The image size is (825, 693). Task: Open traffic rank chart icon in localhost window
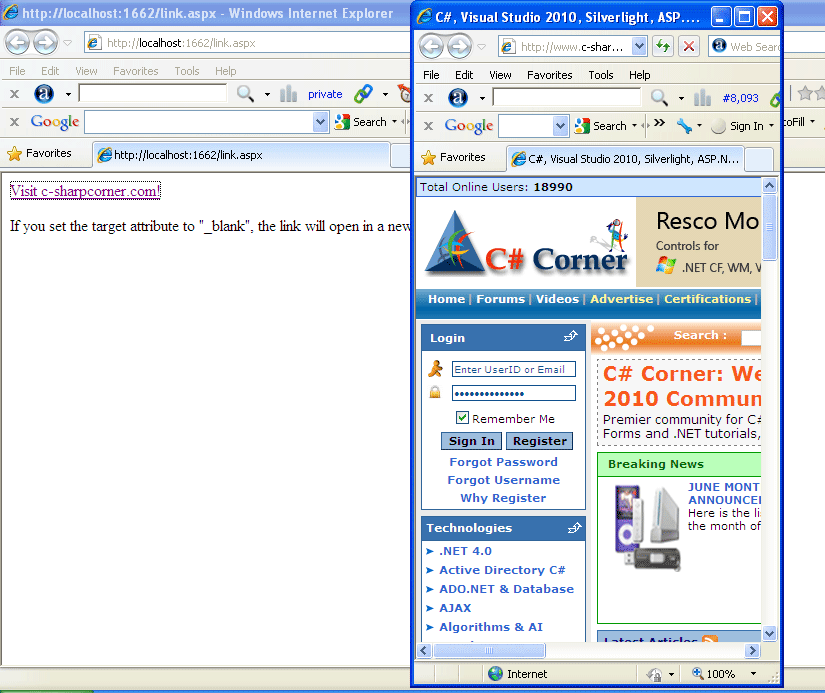click(288, 94)
